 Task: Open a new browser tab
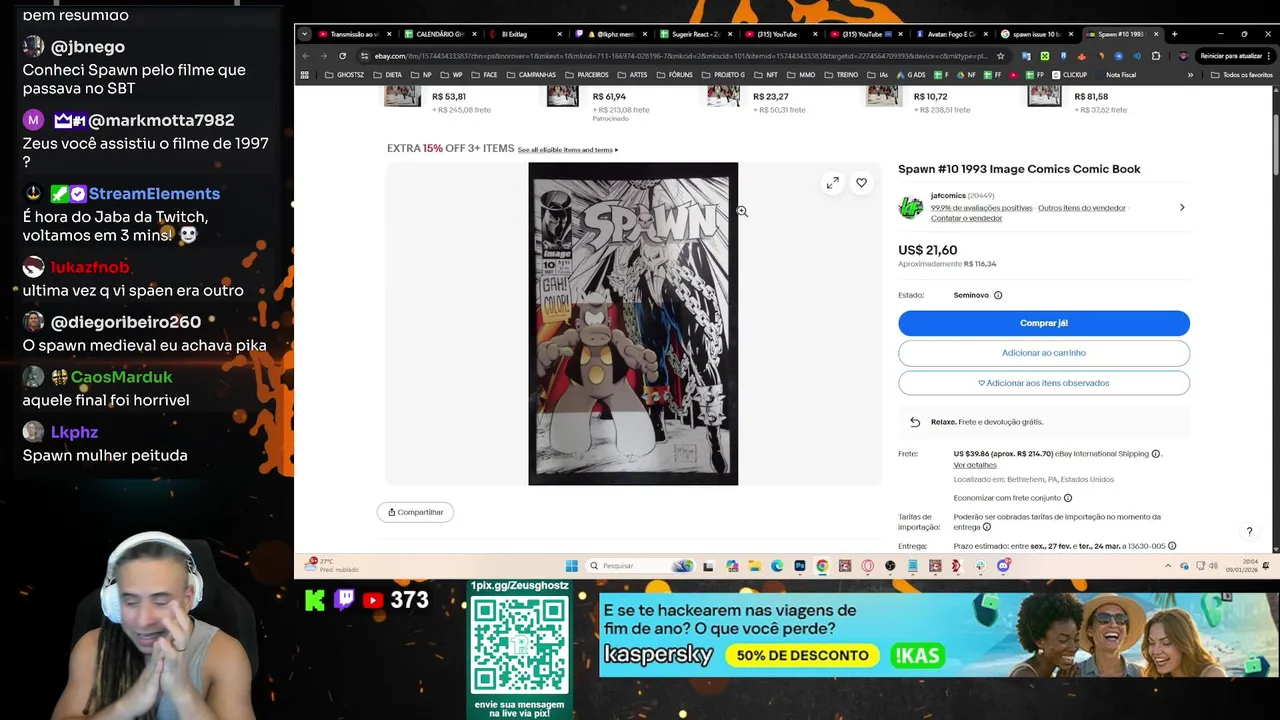point(1174,34)
